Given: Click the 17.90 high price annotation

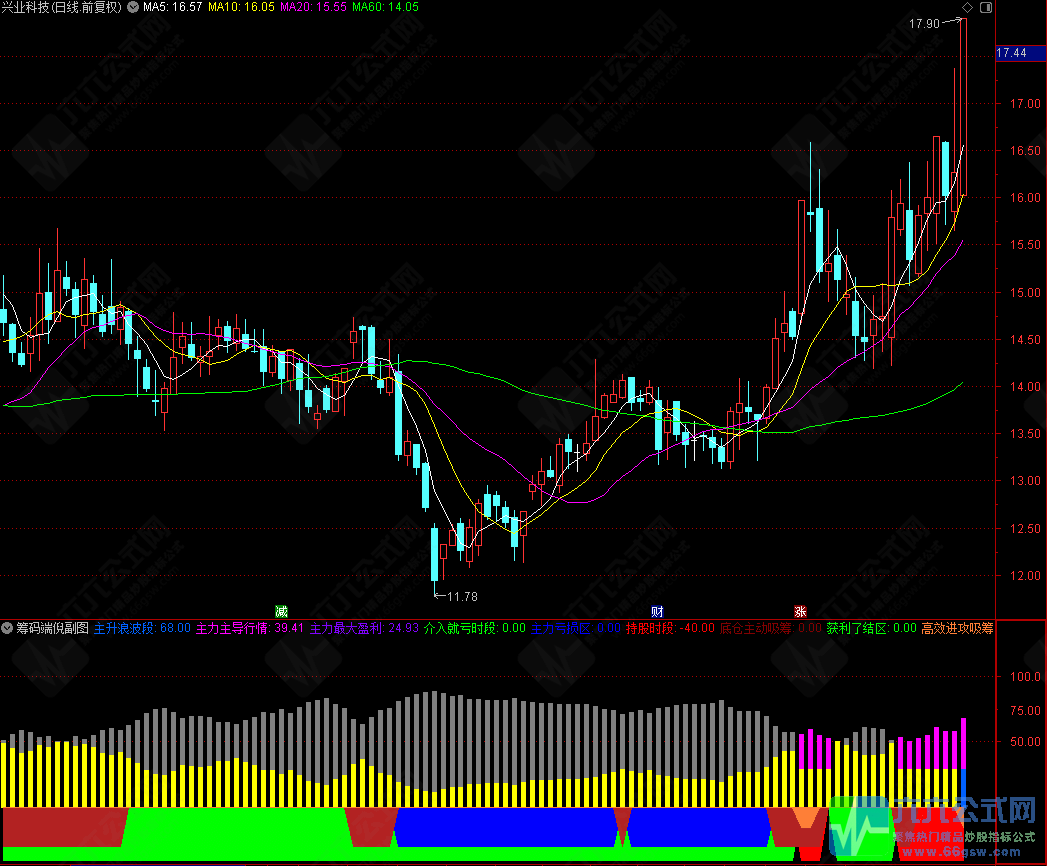Looking at the screenshot, I should click(924, 23).
